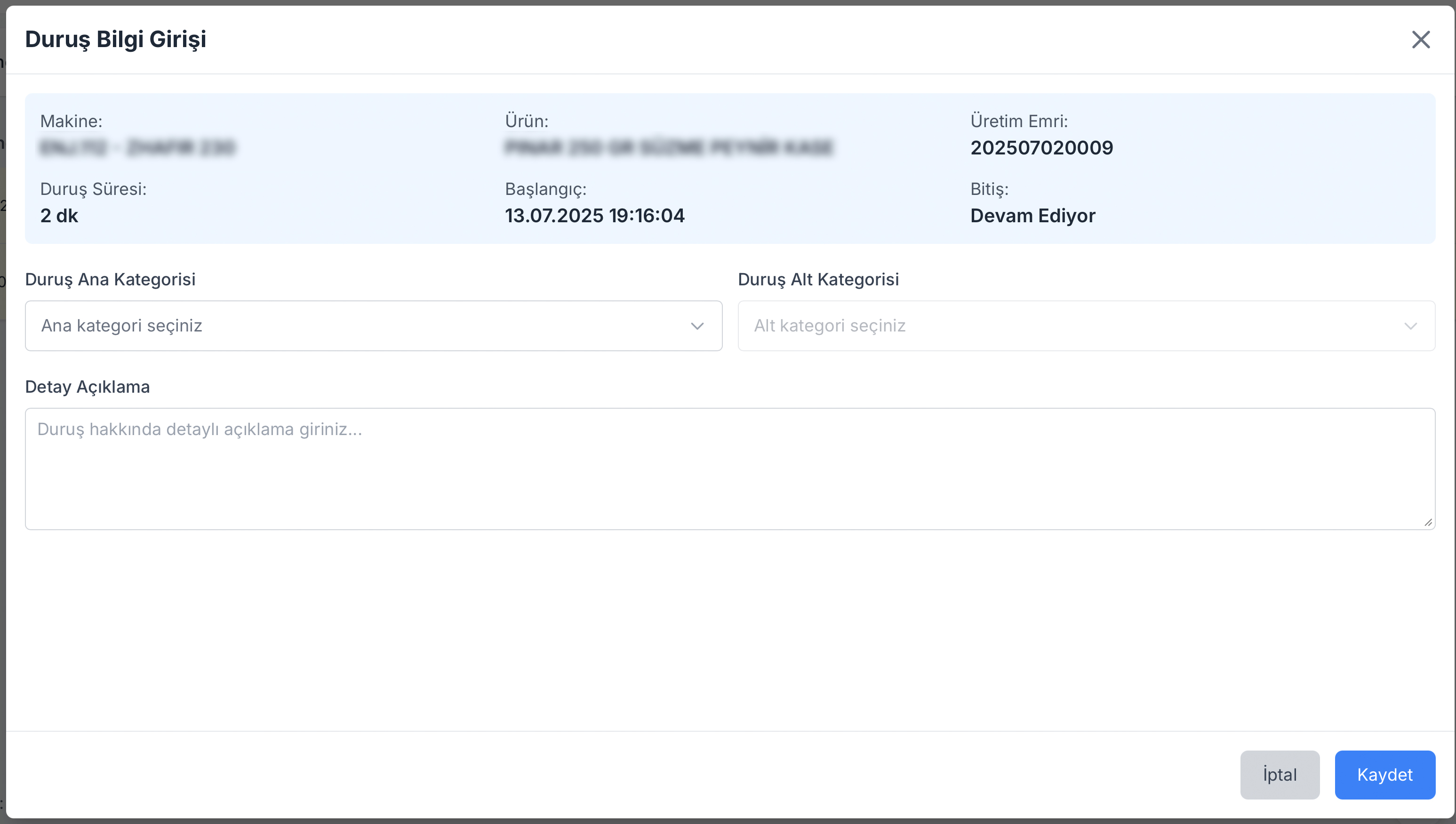Image resolution: width=1456 pixels, height=824 pixels.
Task: Click the Duruş Alt Kategorisi label
Action: 818,280
